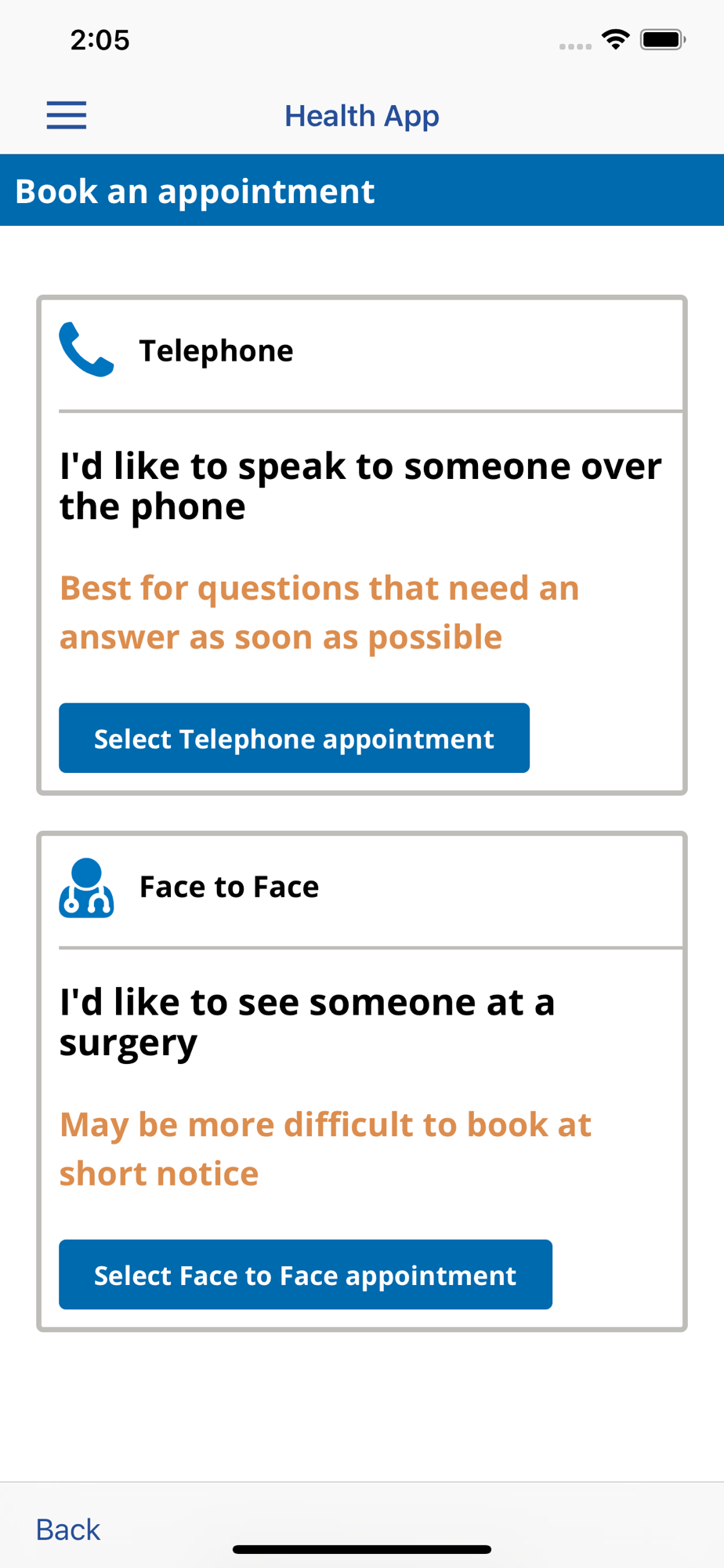This screenshot has width=724, height=1568.
Task: Tap the Wi-Fi status icon
Action: (616, 39)
